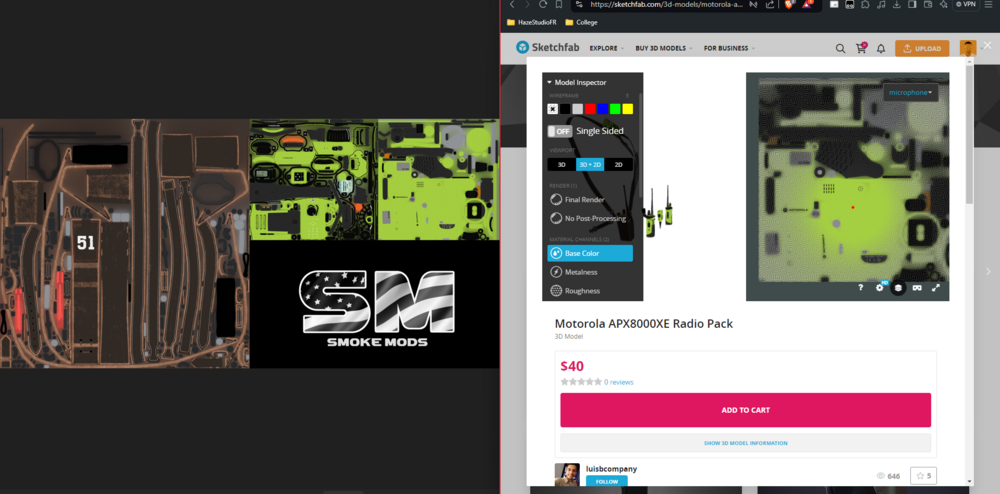Screen dimensions: 1000x494
Task: Select No Post-Processing render mode
Action: 587,218
